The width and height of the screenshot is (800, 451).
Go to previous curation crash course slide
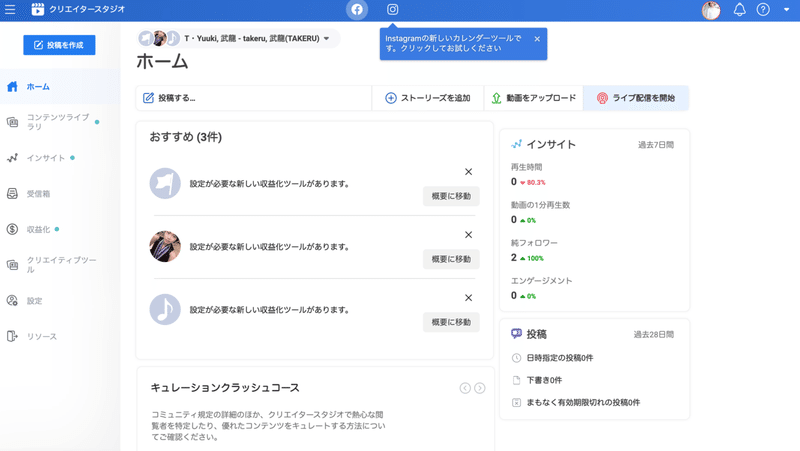tap(465, 388)
